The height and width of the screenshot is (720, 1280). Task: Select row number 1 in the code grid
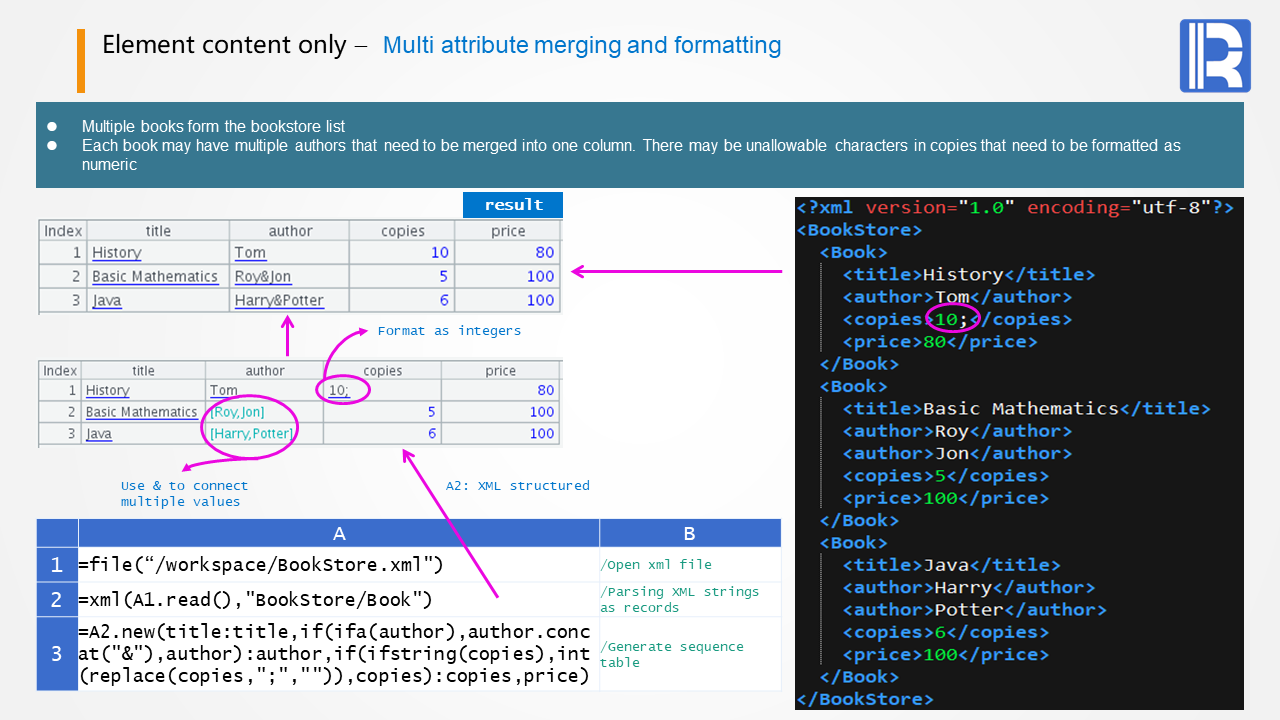tap(57, 565)
